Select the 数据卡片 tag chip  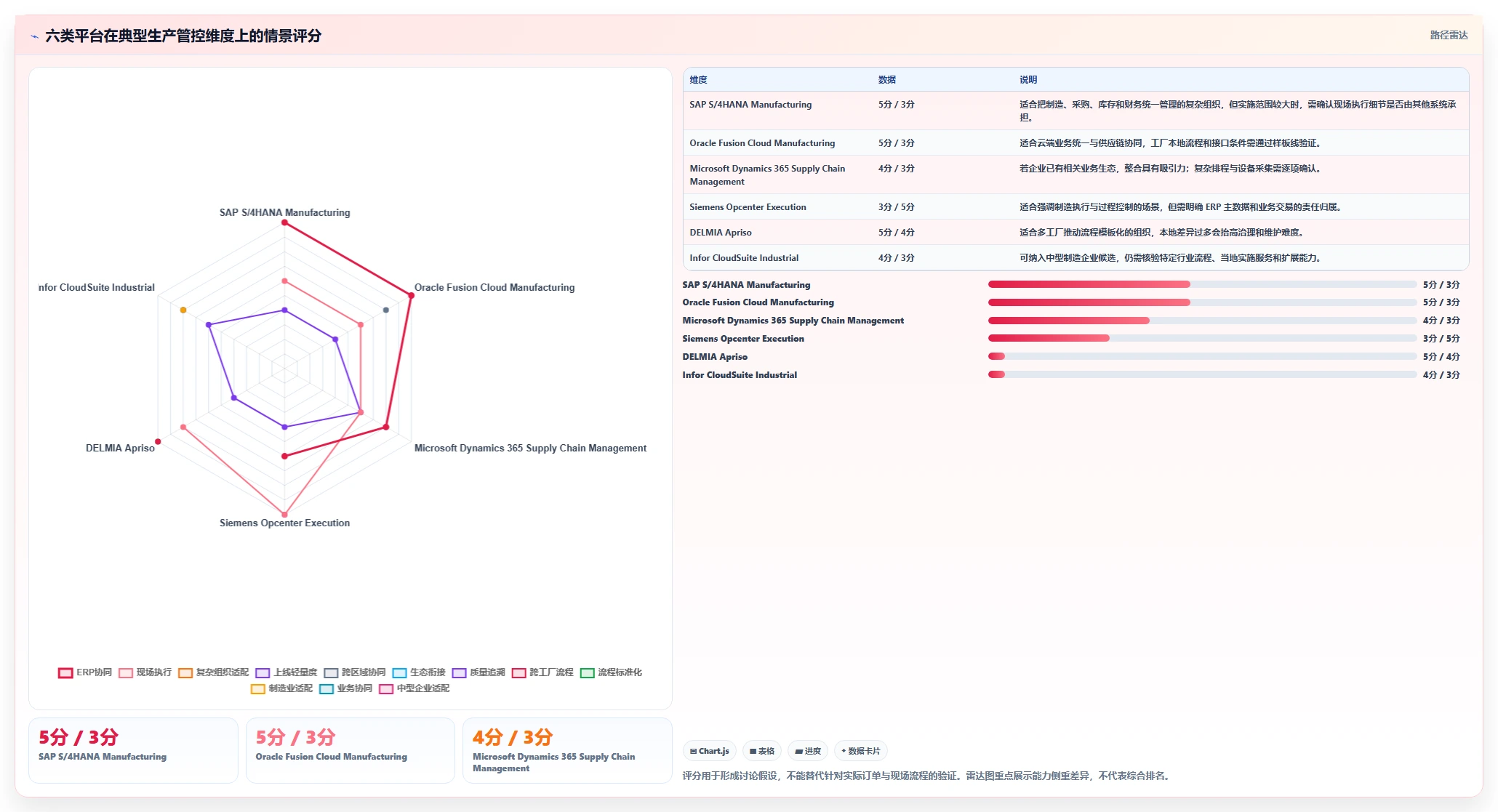[861, 751]
